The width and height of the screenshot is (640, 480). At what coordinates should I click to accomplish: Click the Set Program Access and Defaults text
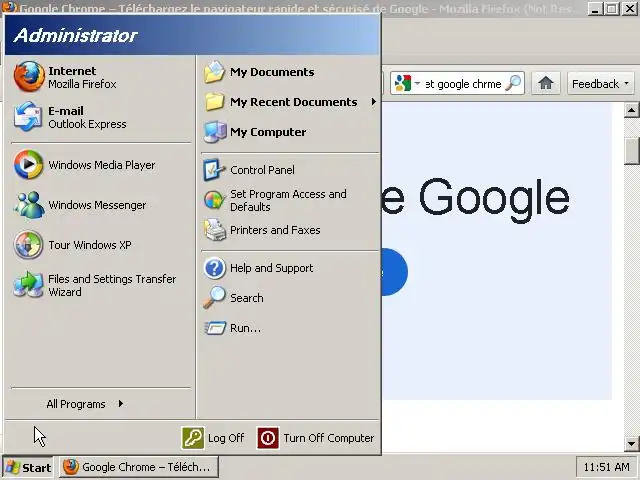[288, 200]
